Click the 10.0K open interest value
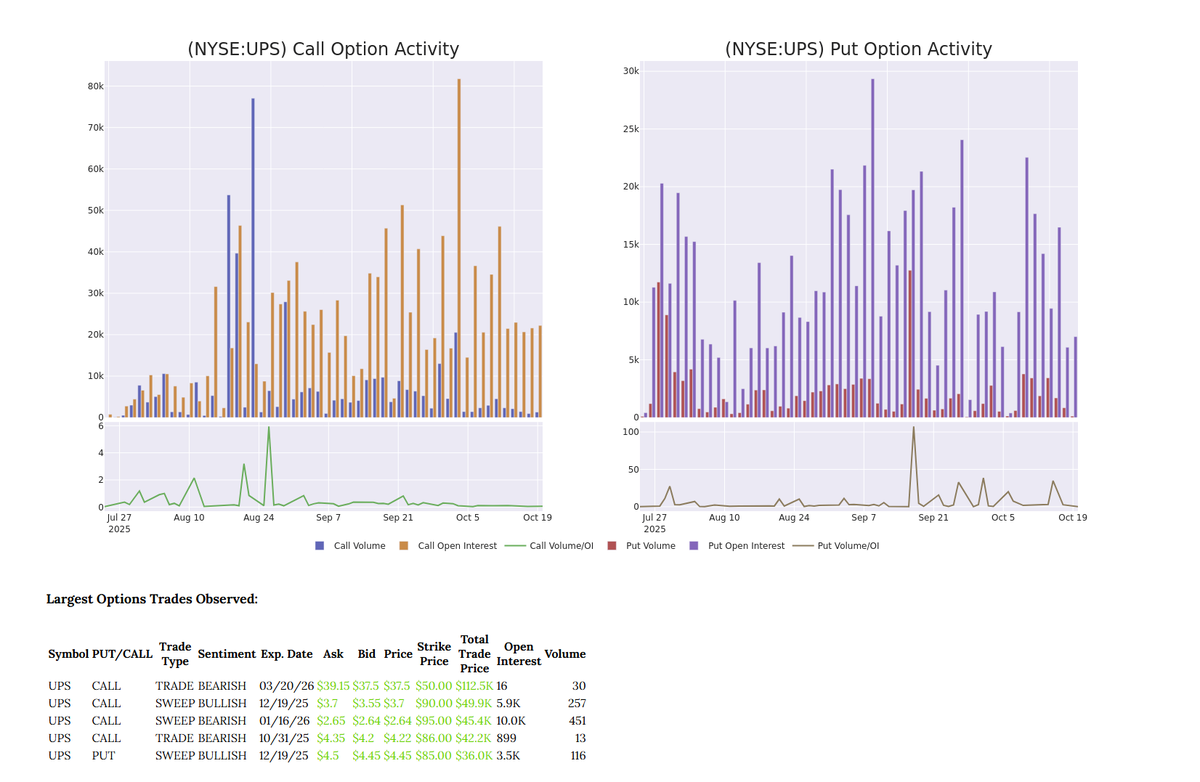This screenshot has width=1200, height=782. point(511,720)
